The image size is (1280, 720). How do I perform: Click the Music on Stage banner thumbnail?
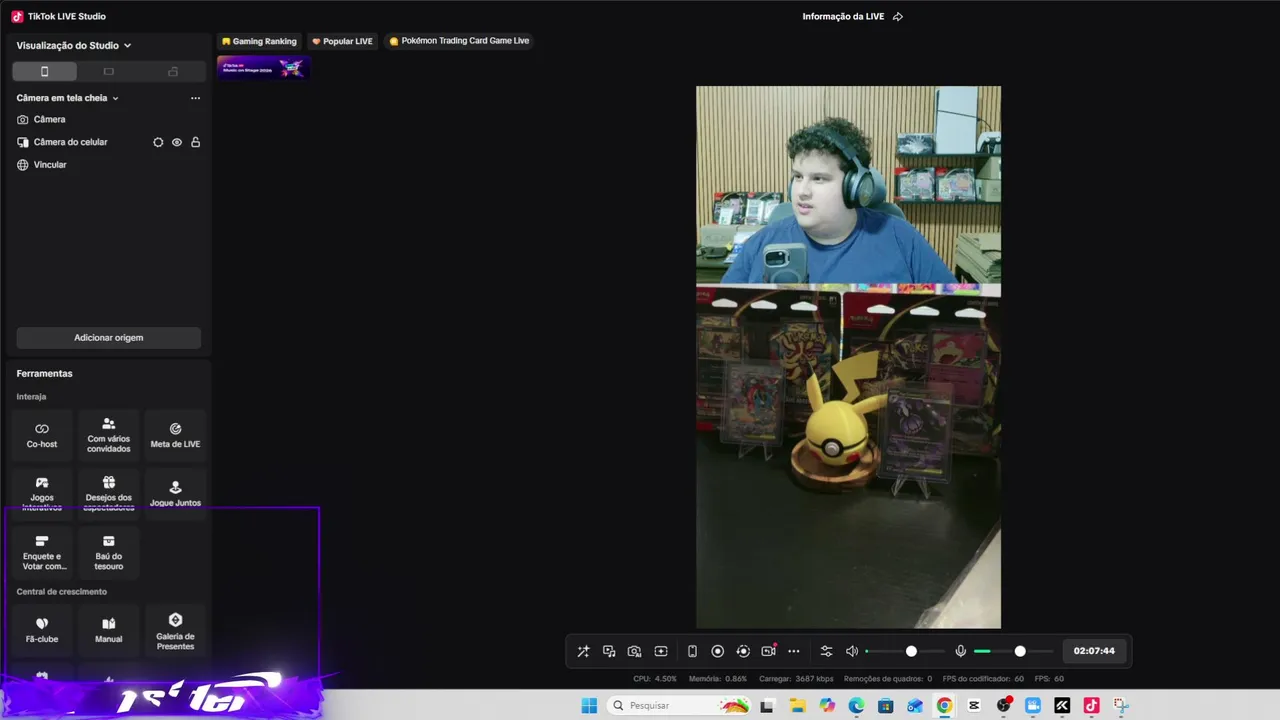point(263,67)
